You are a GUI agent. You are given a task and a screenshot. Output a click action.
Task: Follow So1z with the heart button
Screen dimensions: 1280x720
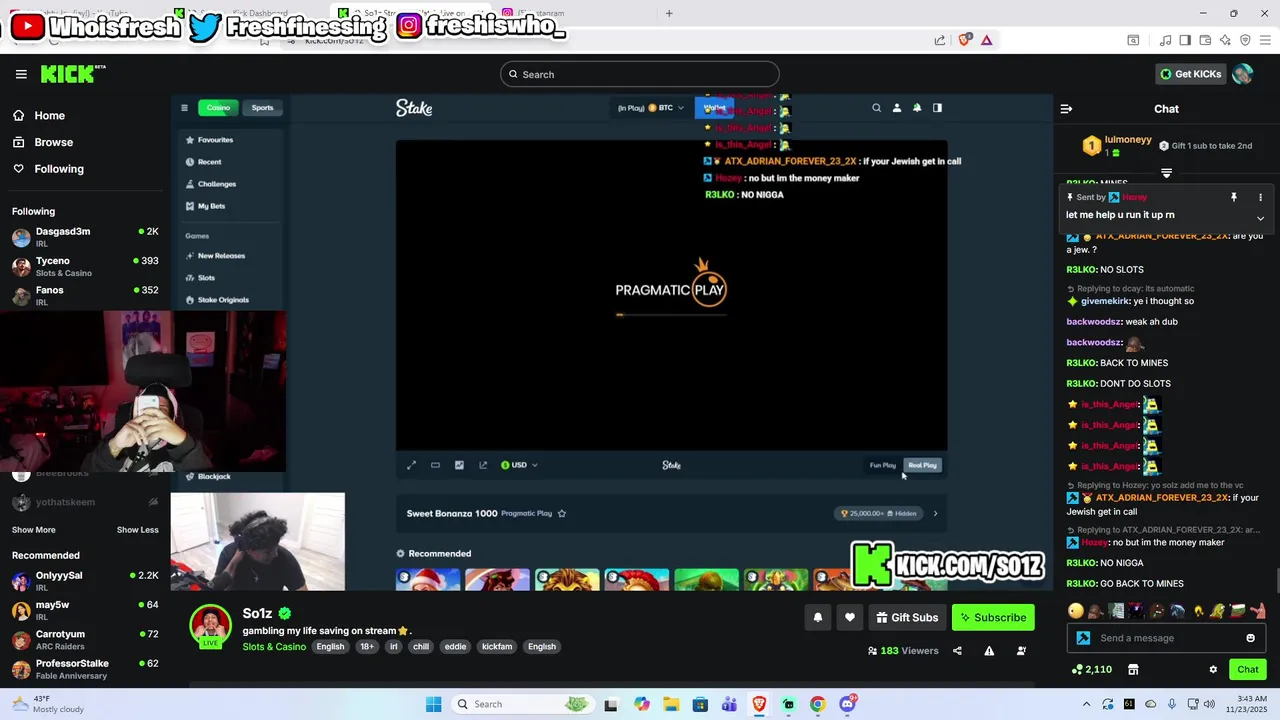(x=850, y=618)
